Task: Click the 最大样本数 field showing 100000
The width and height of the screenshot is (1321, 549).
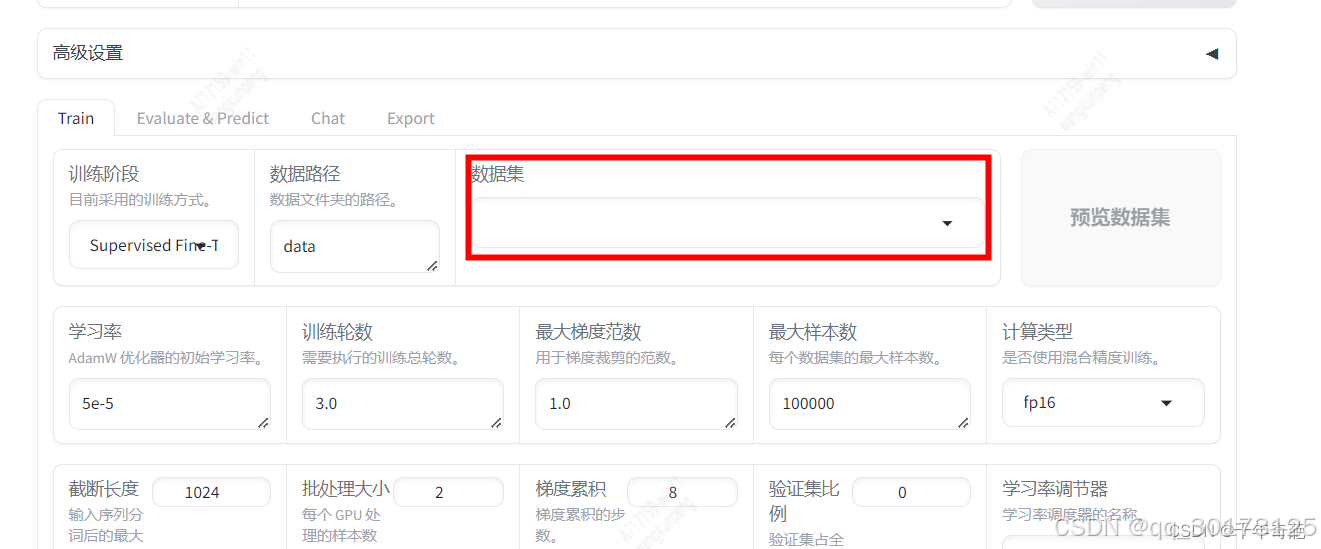Action: 869,404
